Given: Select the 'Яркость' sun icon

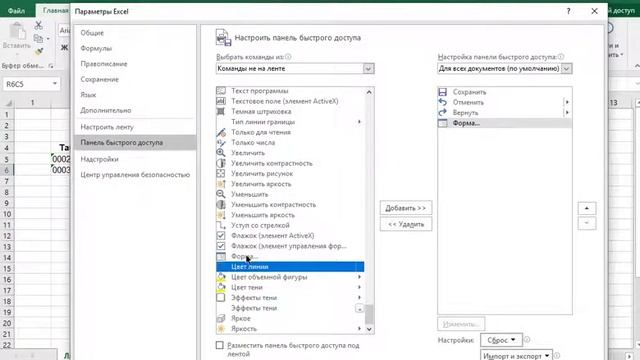Looking at the screenshot, I should click(221, 329).
